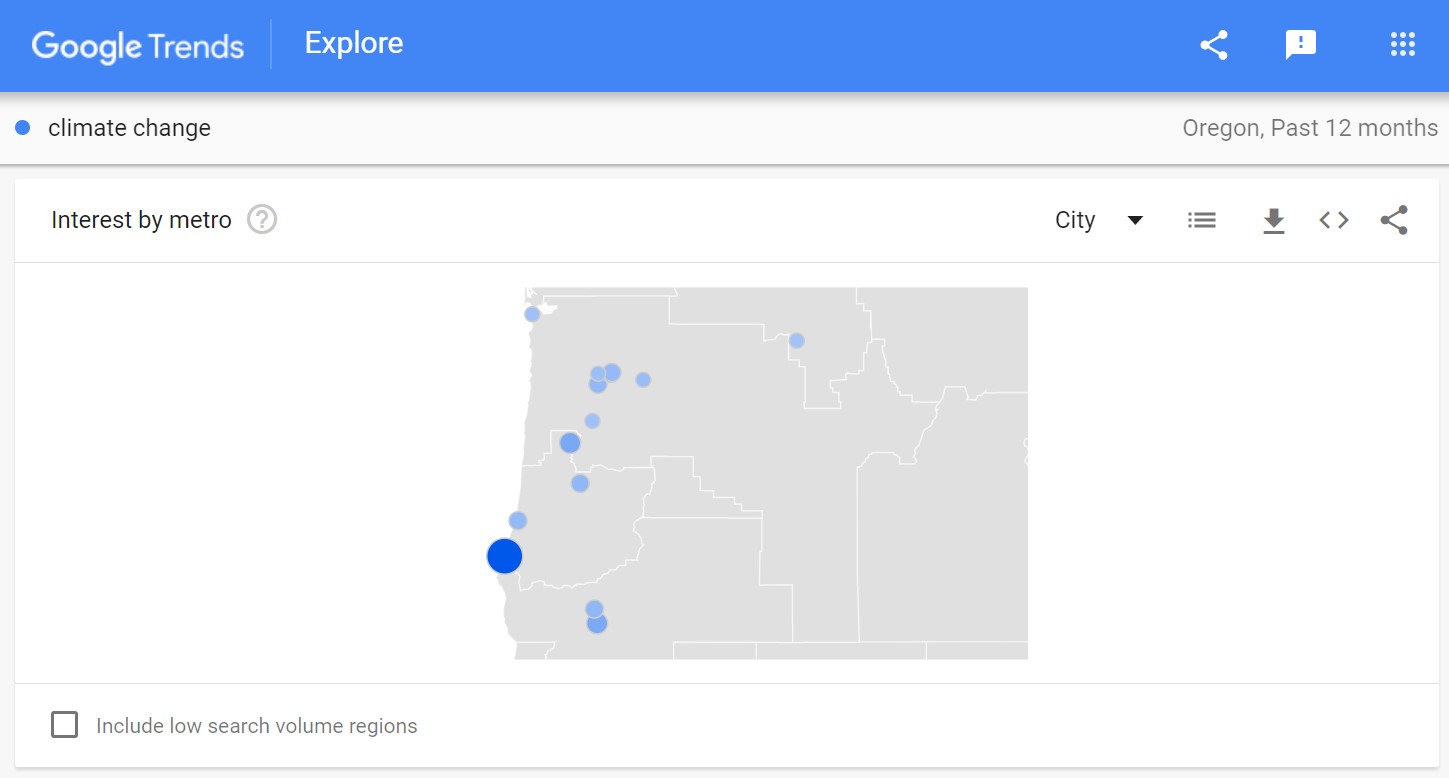
Task: Click the Google Trends logo to go home
Action: click(x=137, y=44)
